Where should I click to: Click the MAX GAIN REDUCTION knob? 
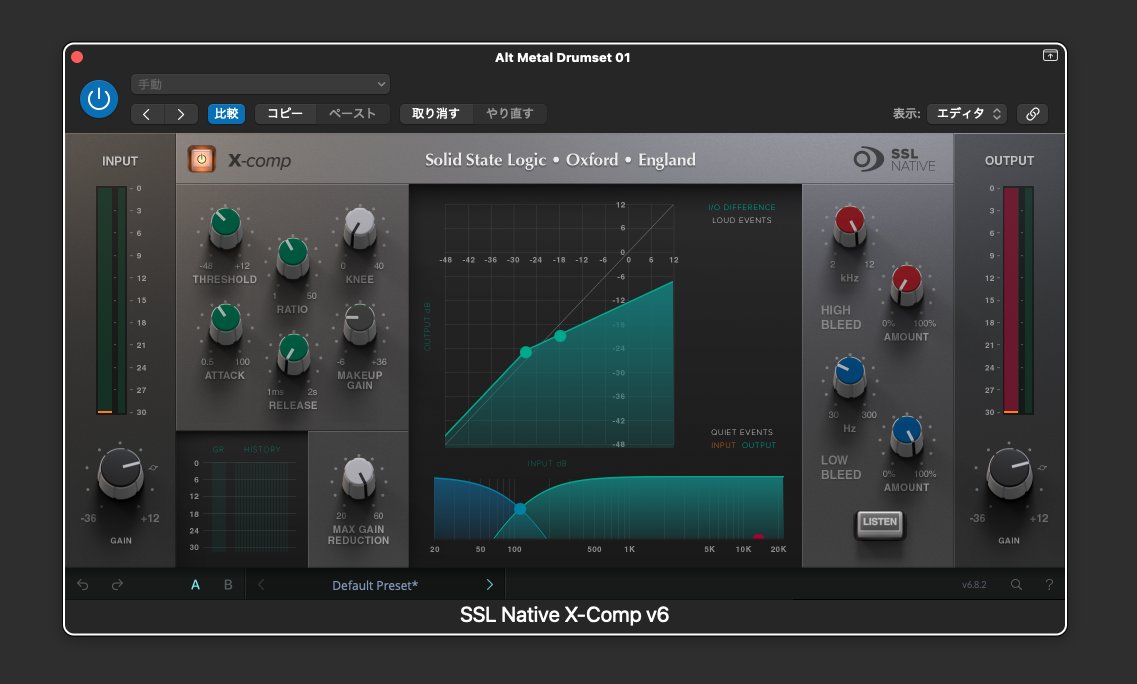(x=358, y=477)
